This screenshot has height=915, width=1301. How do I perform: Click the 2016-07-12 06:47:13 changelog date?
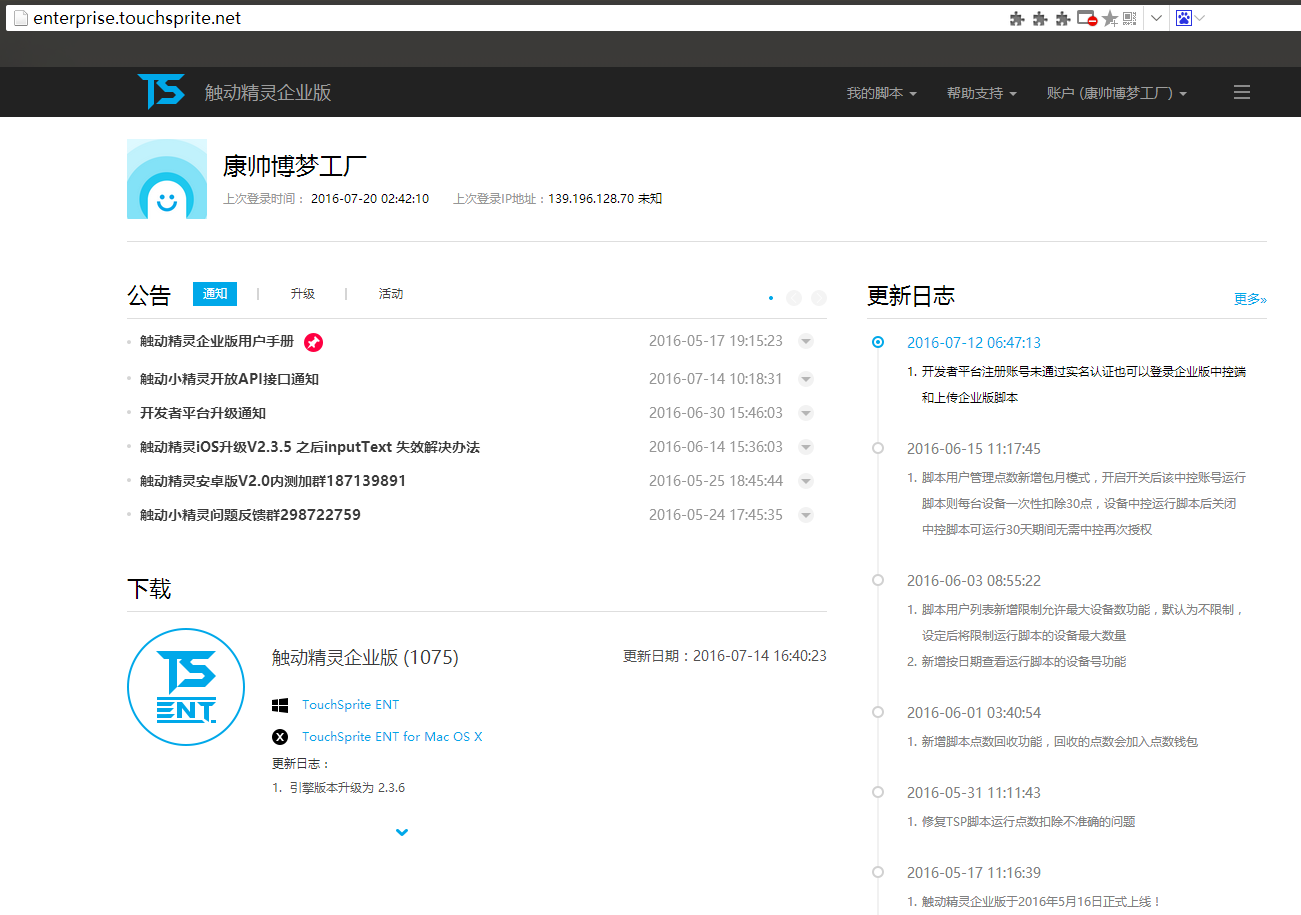[974, 342]
